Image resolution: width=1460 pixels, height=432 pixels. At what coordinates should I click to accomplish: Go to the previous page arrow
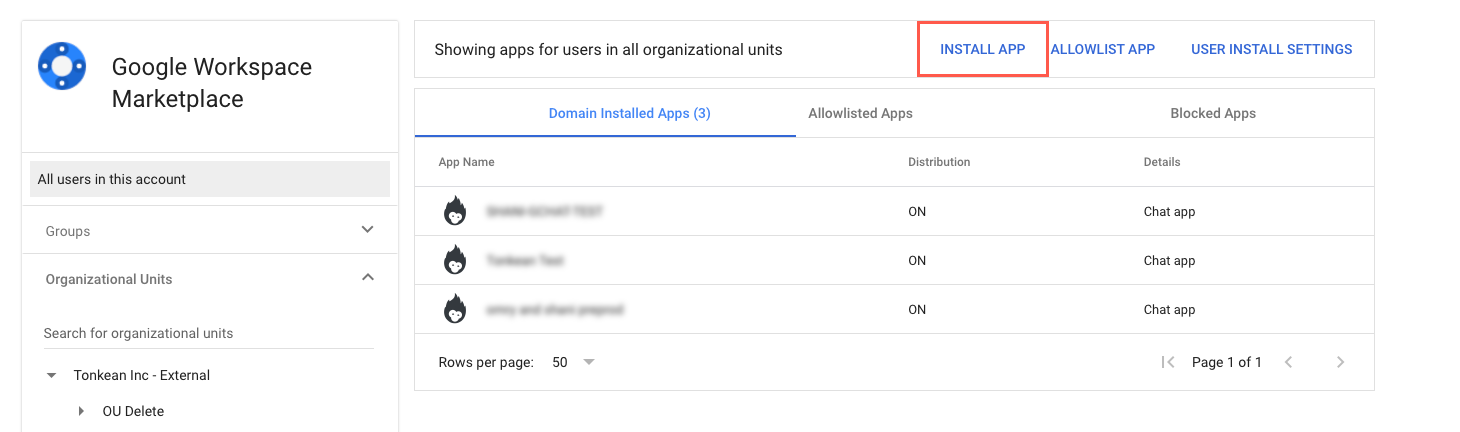(x=1289, y=362)
